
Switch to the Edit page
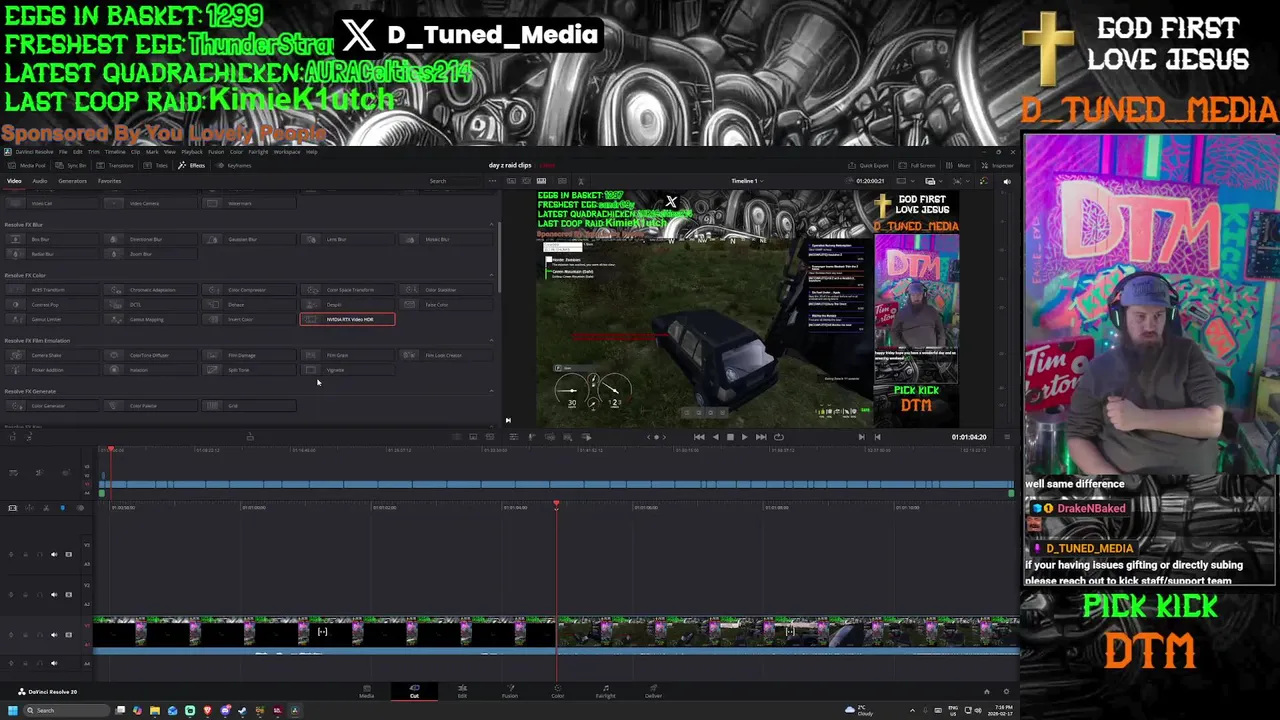[462, 691]
